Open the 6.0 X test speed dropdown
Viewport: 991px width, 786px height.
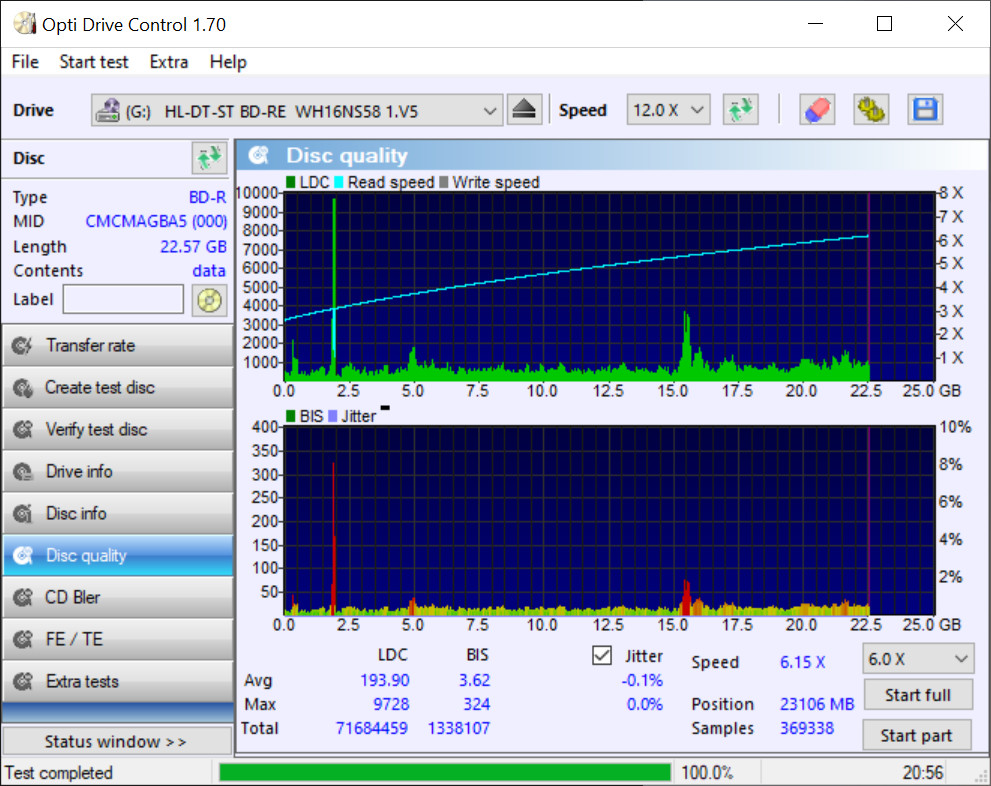[917, 659]
